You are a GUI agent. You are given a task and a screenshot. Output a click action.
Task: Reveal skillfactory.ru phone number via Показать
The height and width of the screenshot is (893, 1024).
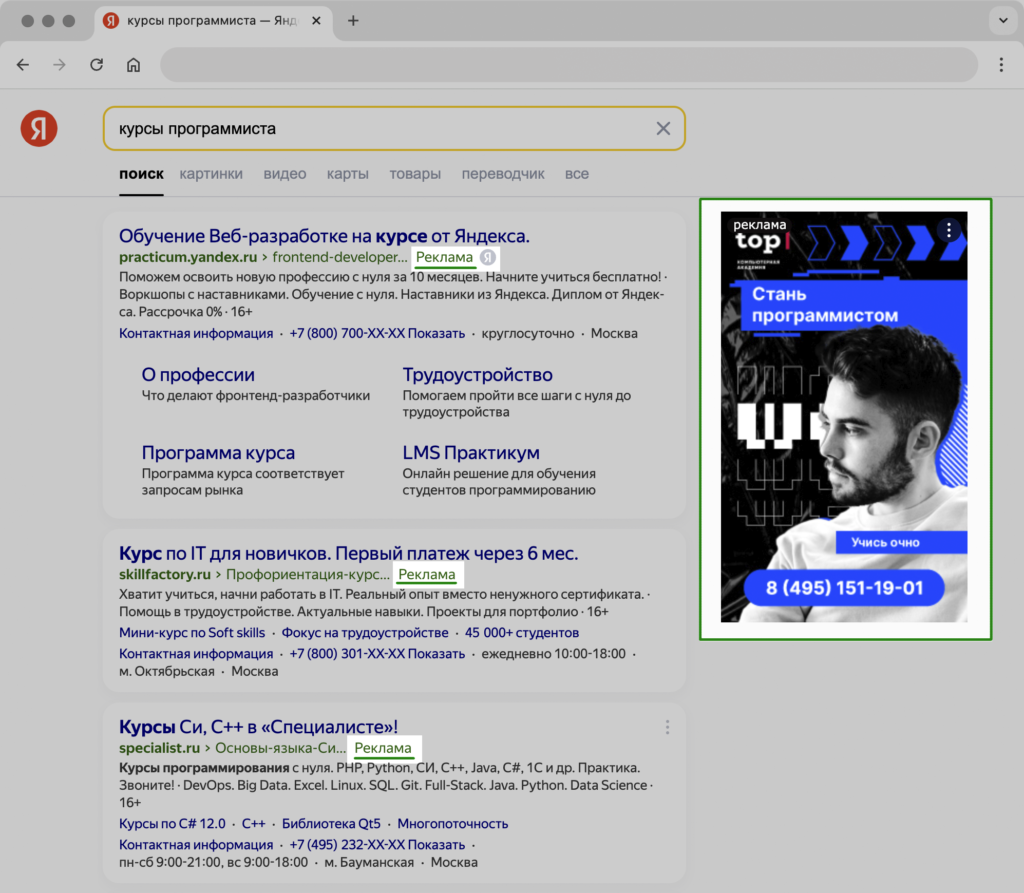437,654
